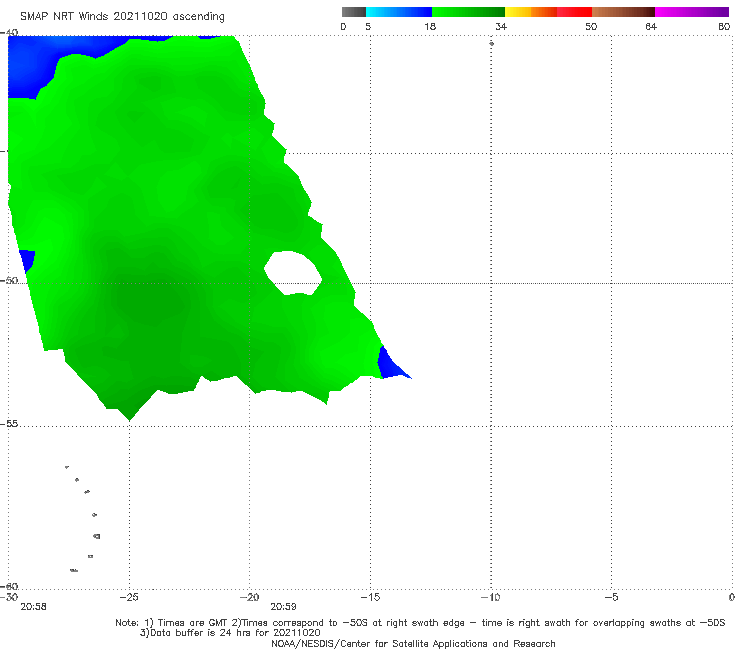The width and height of the screenshot is (740, 650).
Task: Click the '64' label under the color bar
Action: (651, 27)
